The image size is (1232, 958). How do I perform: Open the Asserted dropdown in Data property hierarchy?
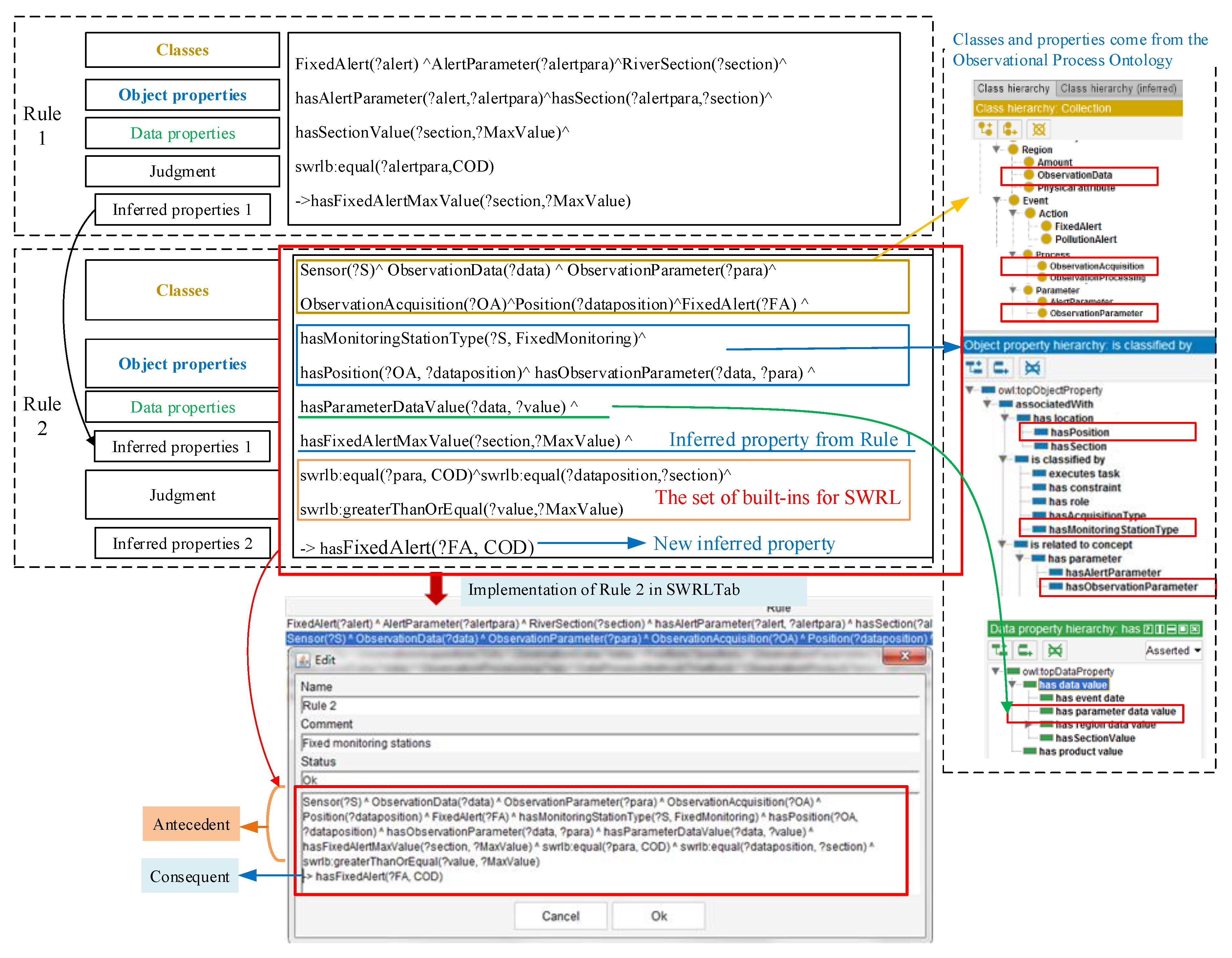point(1173,651)
